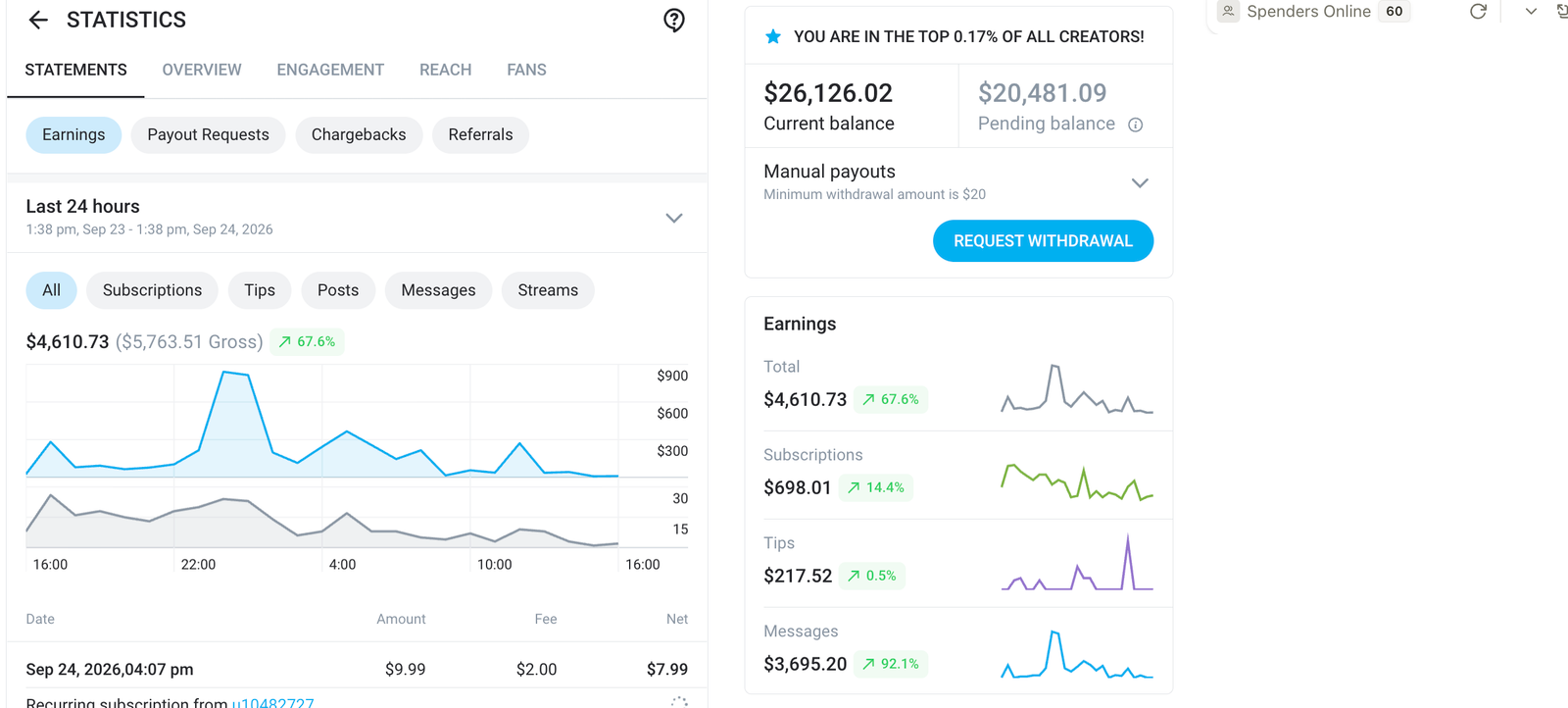Expand the Manual payouts section

point(1140,182)
